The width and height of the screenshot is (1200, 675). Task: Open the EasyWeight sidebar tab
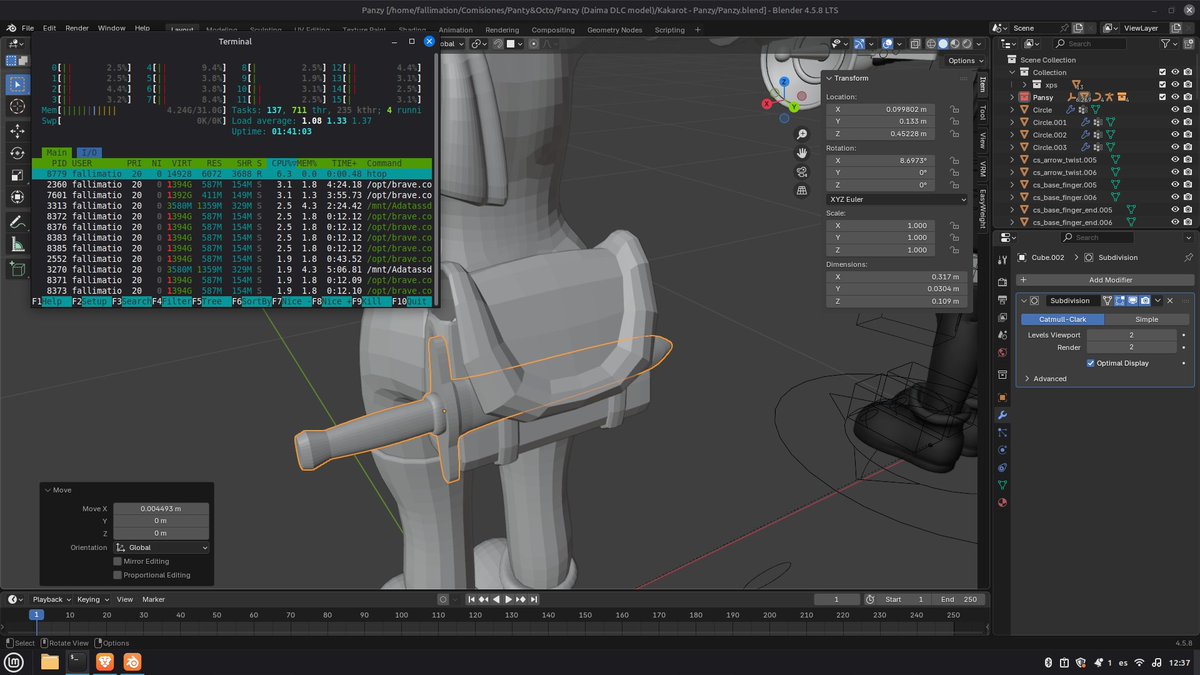tap(983, 211)
